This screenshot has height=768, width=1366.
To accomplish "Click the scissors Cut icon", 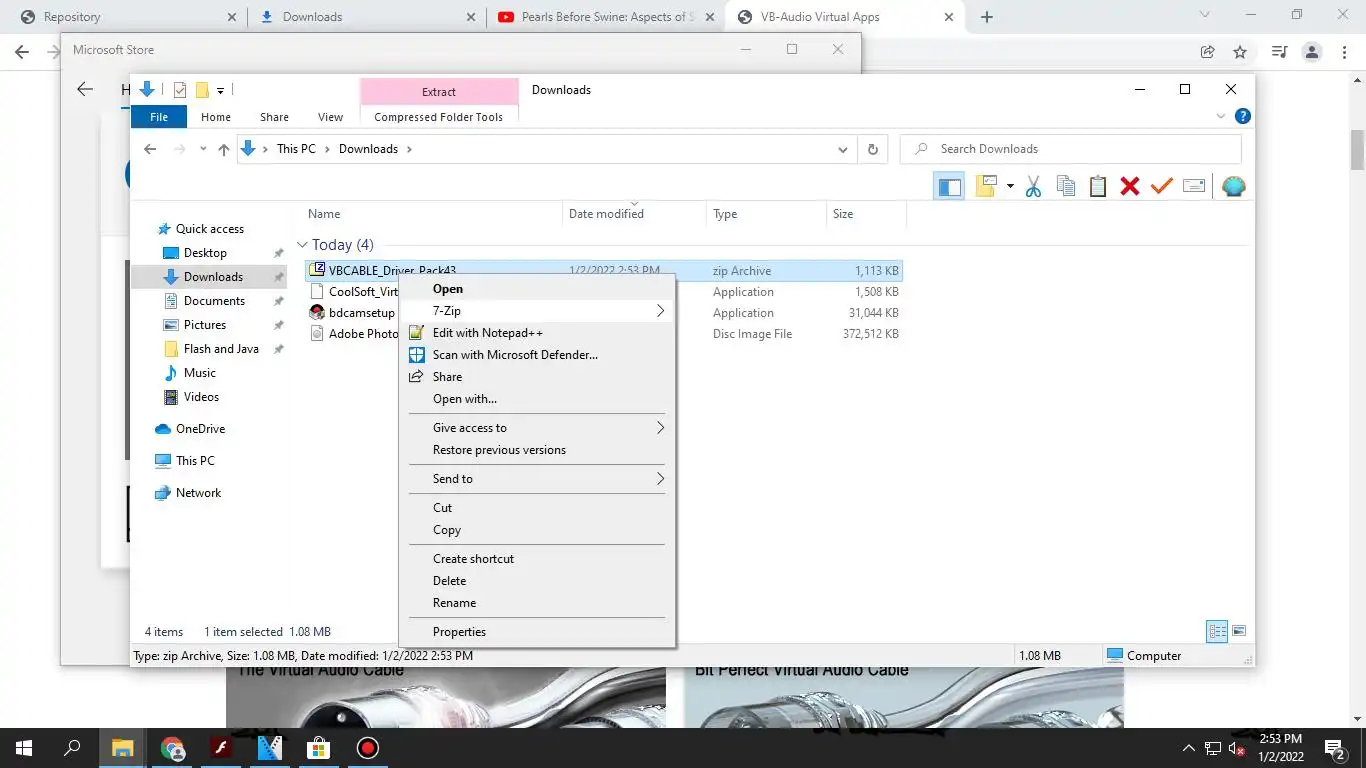I will (1033, 186).
